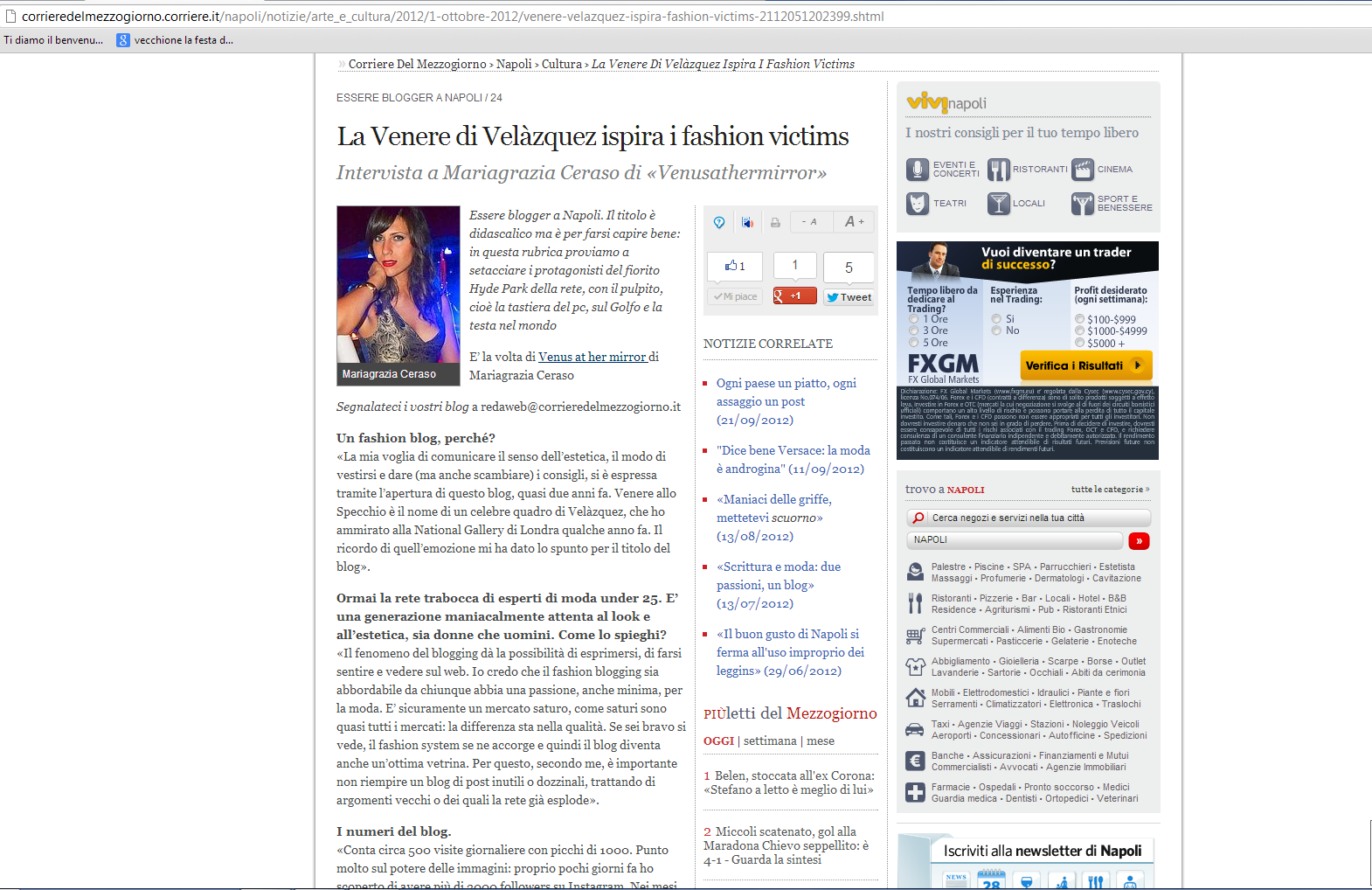
Task: Open related article Ogni paese un piatto
Action: point(786,401)
